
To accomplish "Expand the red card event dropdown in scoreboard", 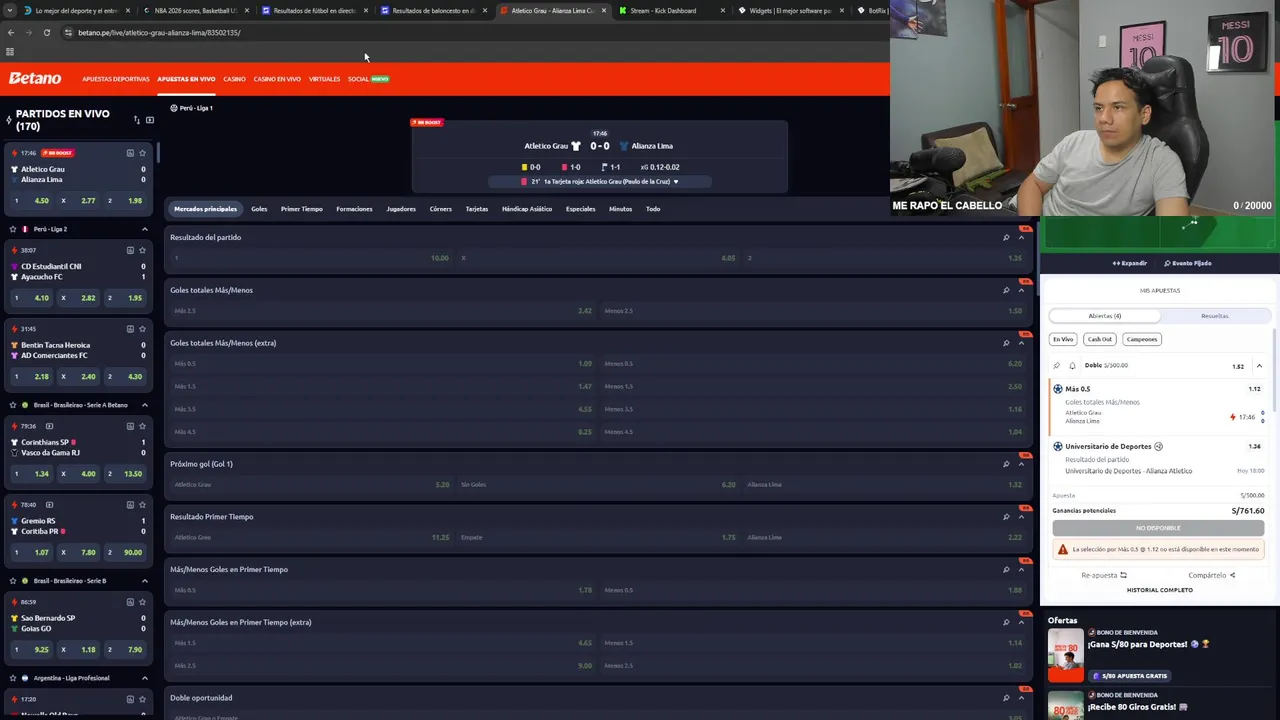I will click(676, 182).
